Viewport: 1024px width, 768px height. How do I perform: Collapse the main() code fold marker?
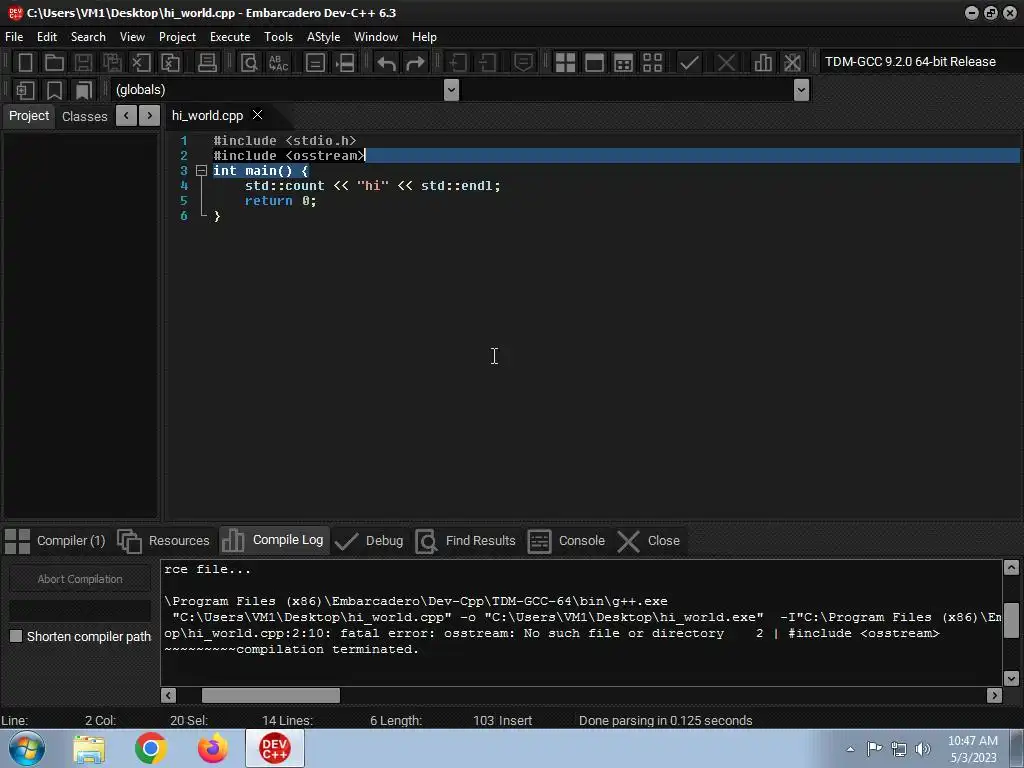click(x=201, y=170)
